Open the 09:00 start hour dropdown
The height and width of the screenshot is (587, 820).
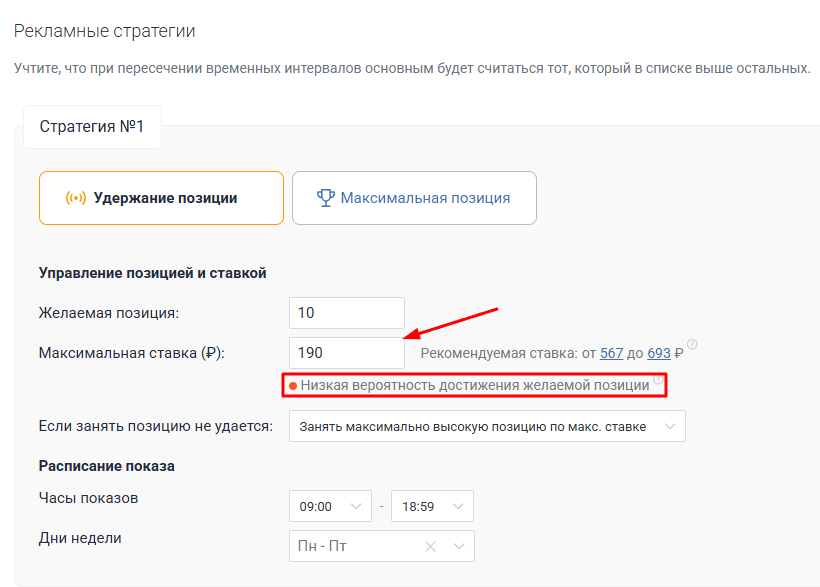(330, 506)
